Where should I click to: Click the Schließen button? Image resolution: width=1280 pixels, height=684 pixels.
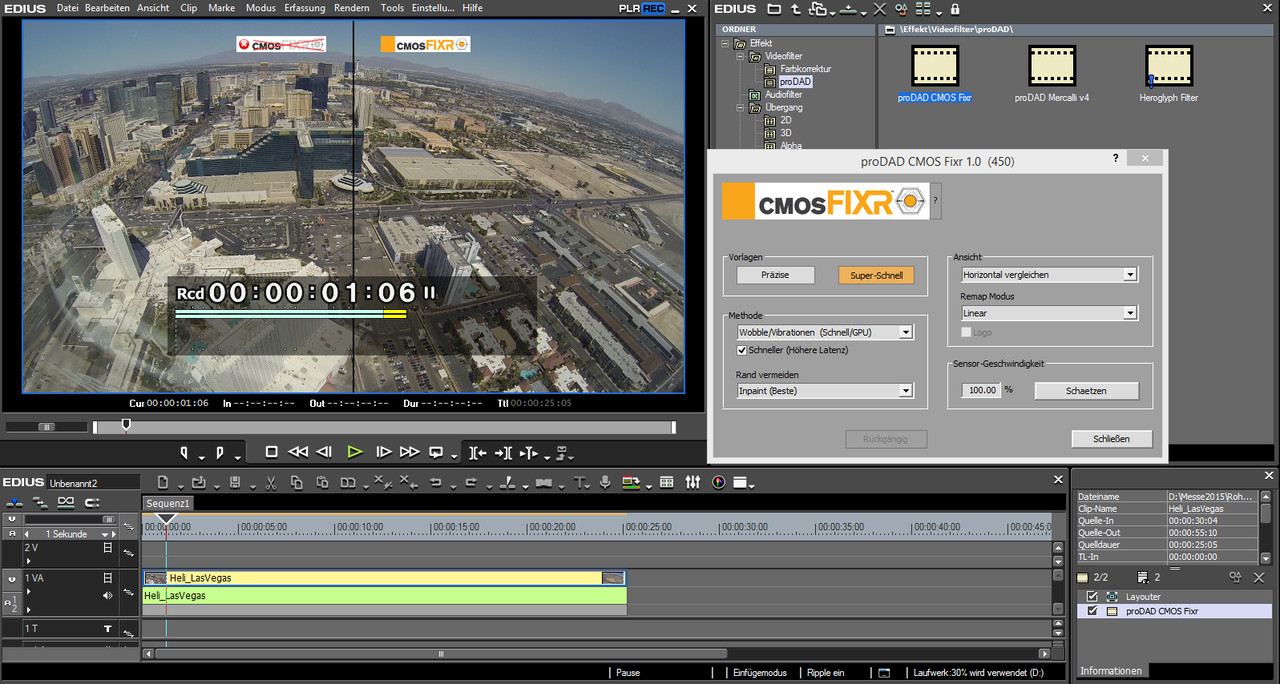(x=1111, y=439)
